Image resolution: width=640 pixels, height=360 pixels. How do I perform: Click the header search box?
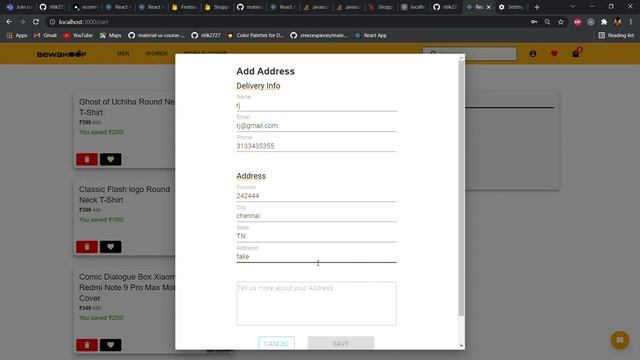[x=469, y=53]
